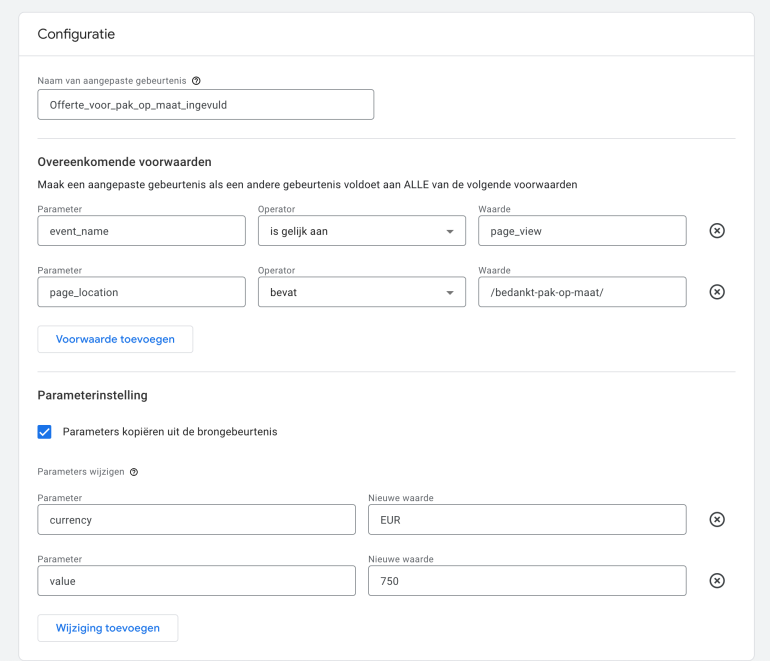Screen dimensions: 770x661
Task: Click 'Wijziging toevoegen' button
Action: (108, 628)
